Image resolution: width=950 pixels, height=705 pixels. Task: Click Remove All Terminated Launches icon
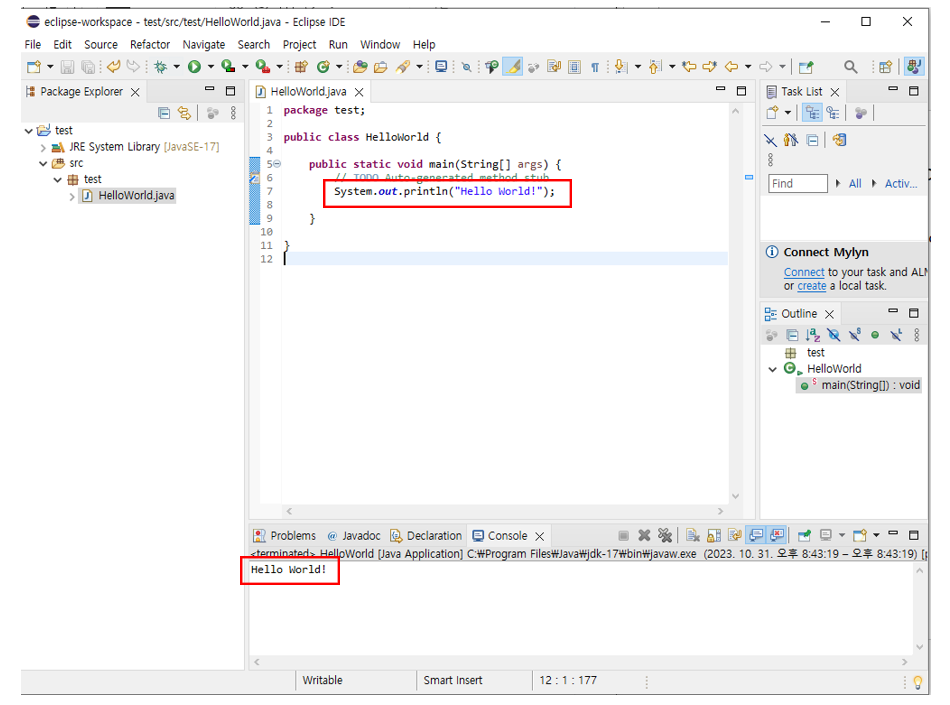coord(665,535)
